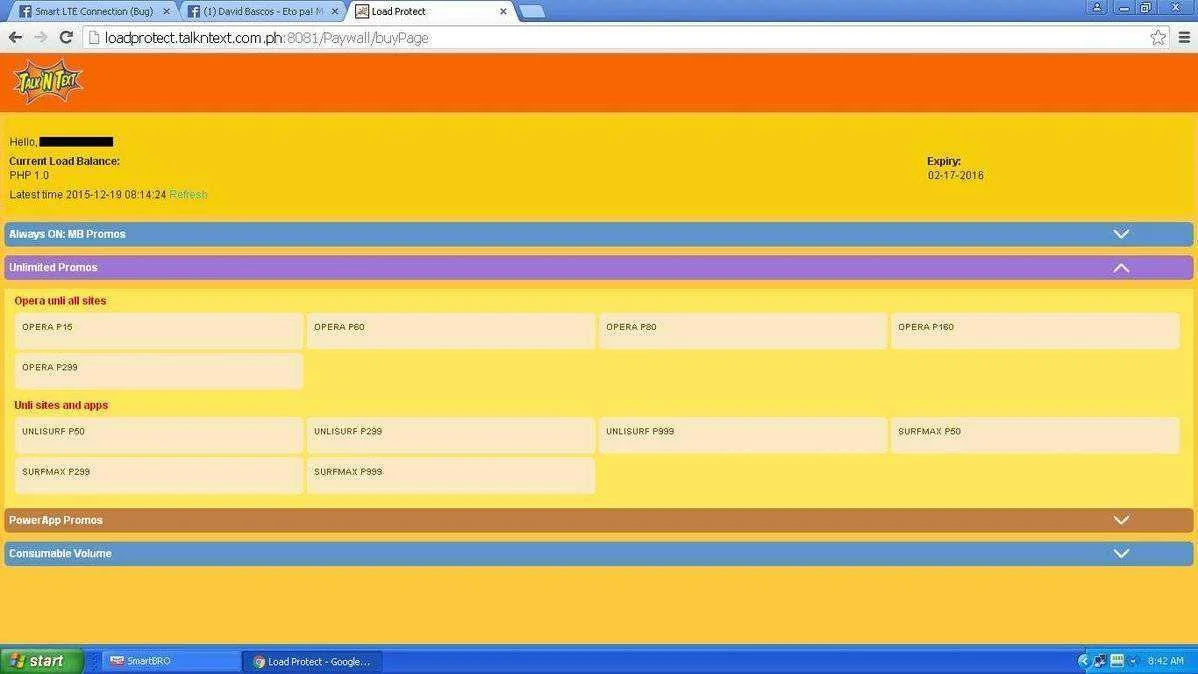Click the PHP 1.0 balance value
Image resolution: width=1198 pixels, height=674 pixels.
(x=29, y=175)
